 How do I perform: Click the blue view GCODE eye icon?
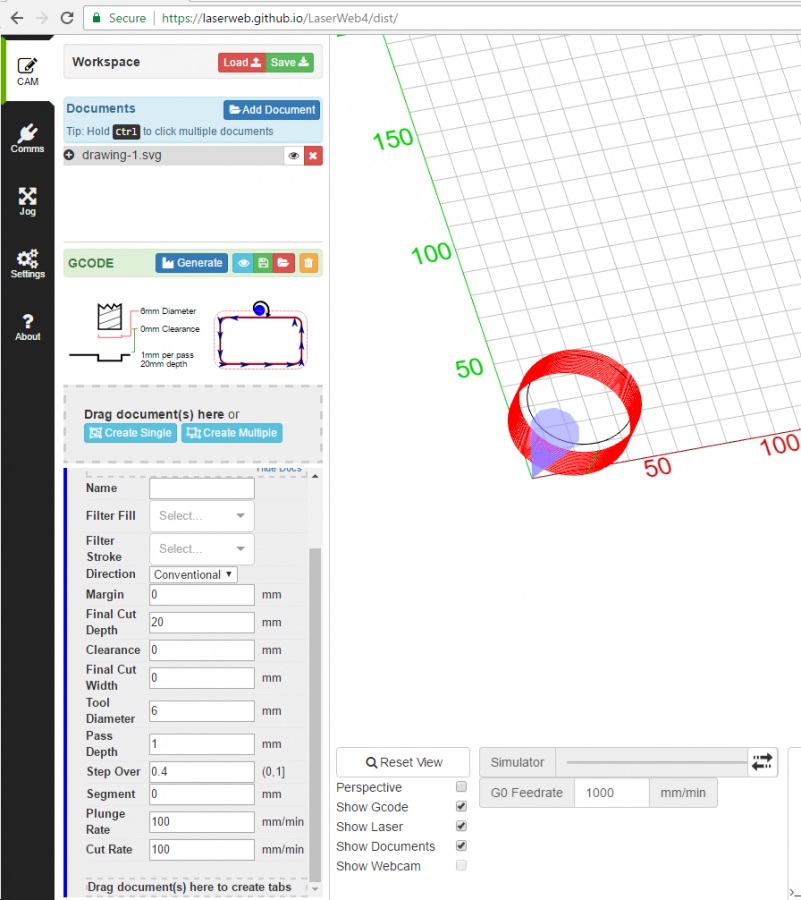pyautogui.click(x=242, y=263)
